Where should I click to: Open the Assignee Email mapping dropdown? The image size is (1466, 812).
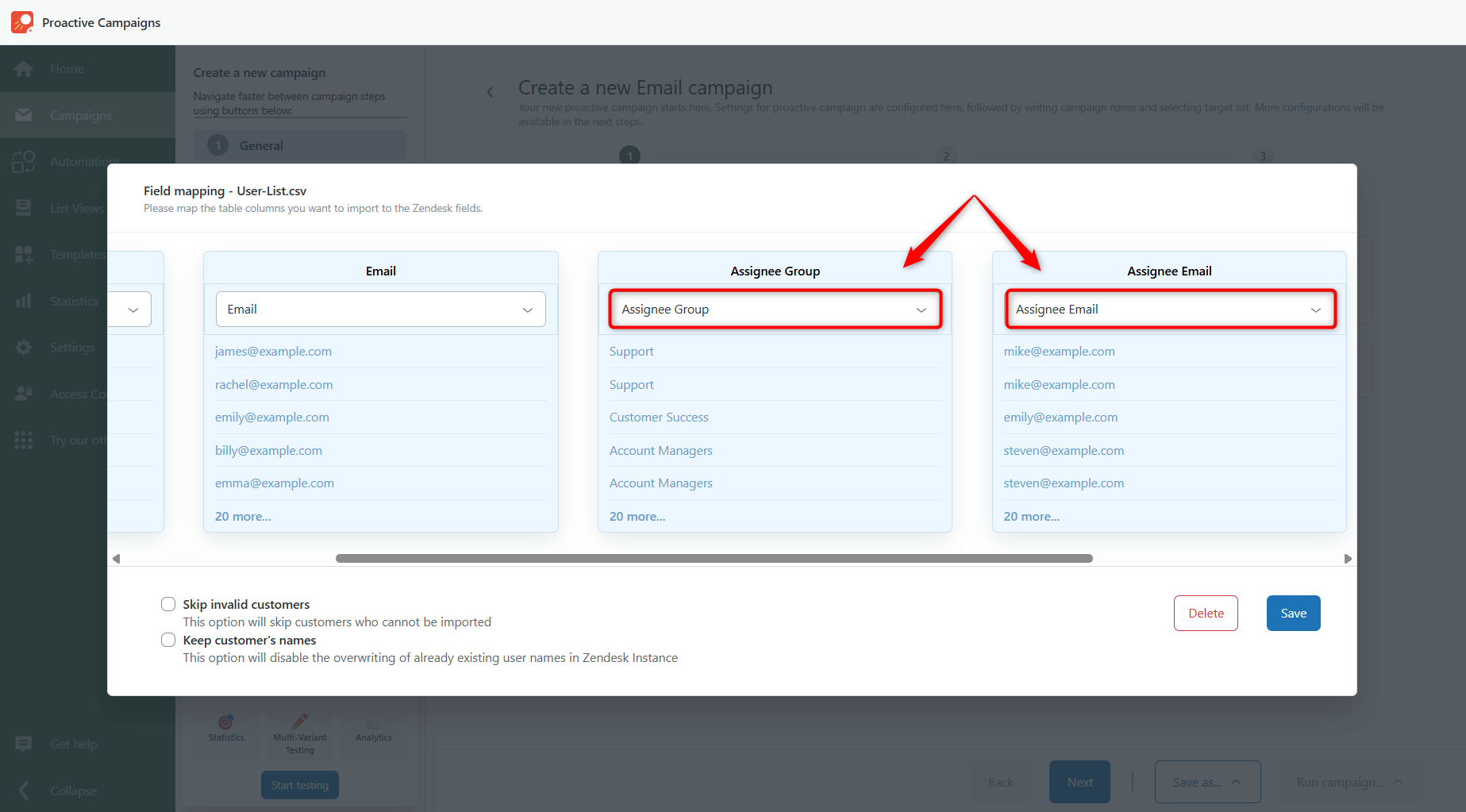(1168, 309)
